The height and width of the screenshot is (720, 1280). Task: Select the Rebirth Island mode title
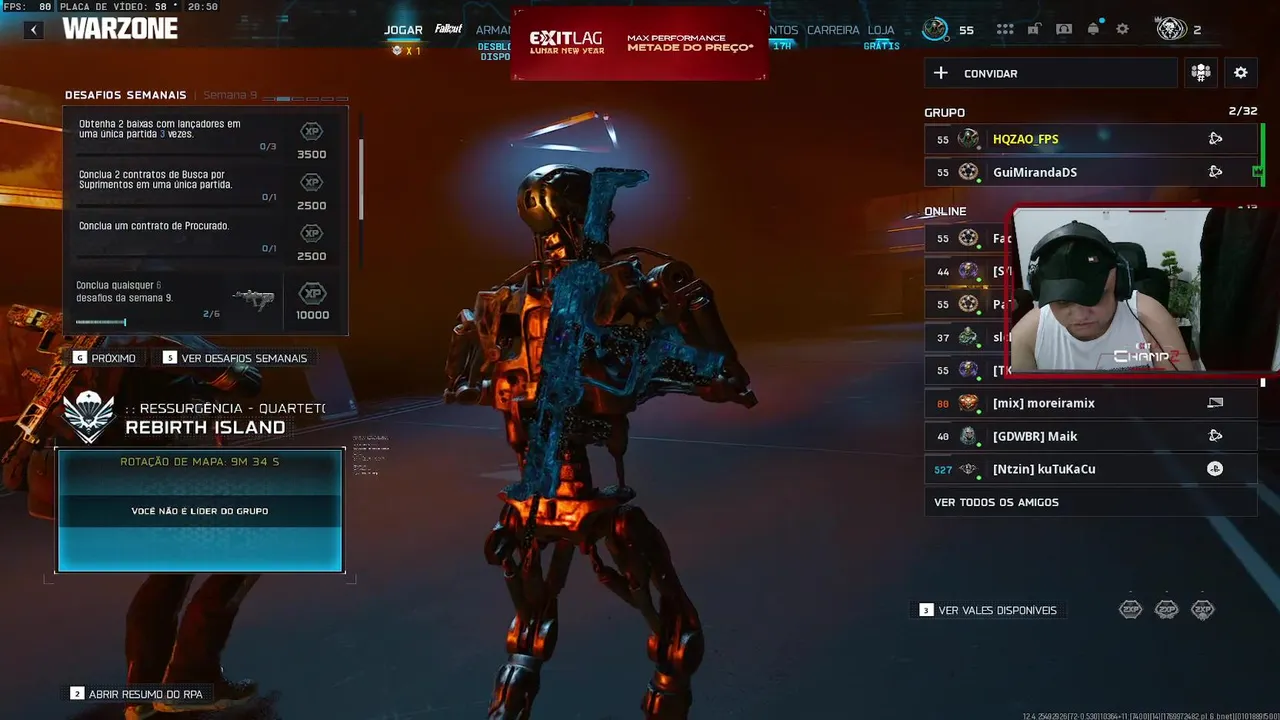(205, 427)
